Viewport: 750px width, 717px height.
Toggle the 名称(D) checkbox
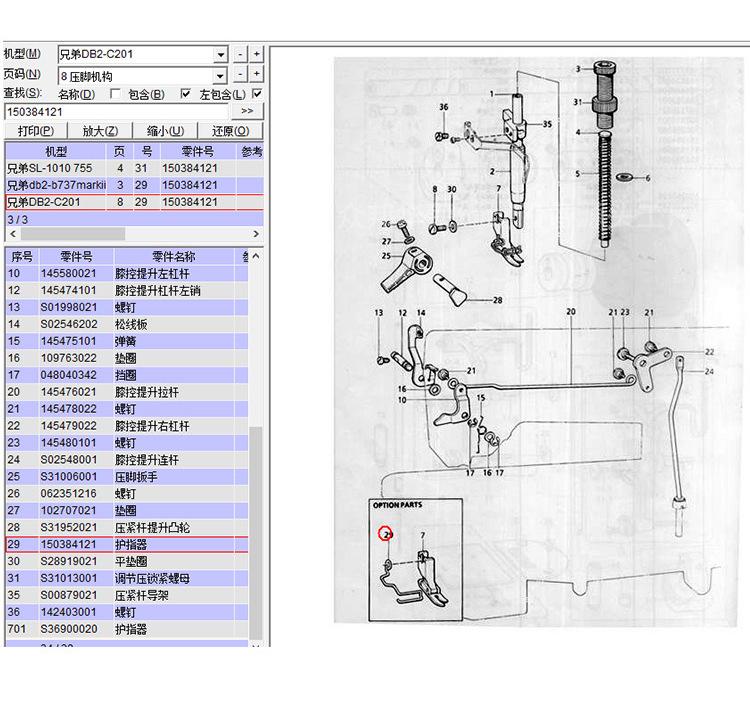coord(115,94)
